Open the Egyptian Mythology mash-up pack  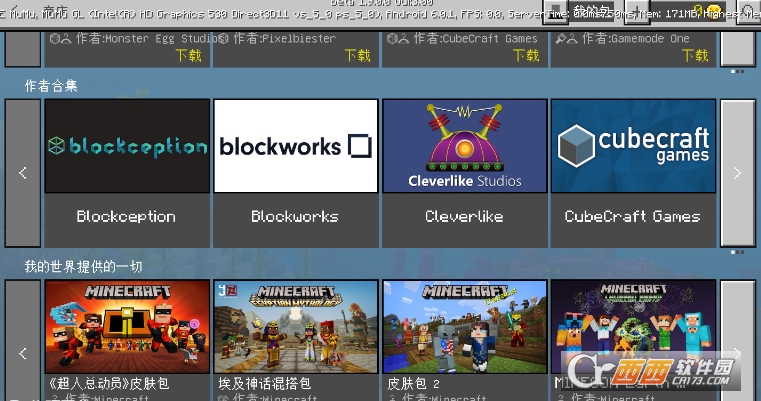coord(296,326)
